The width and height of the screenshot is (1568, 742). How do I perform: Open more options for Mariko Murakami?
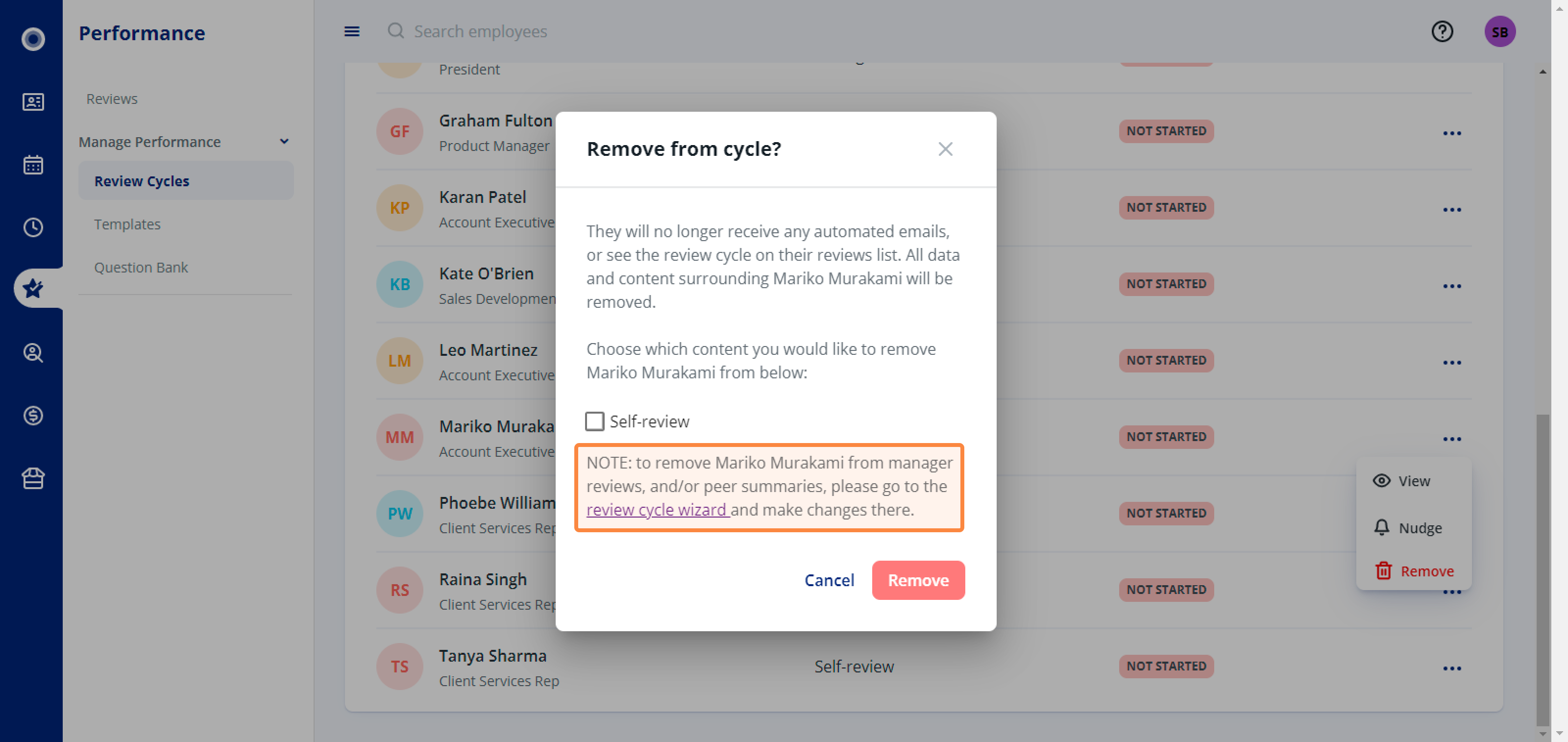click(1452, 439)
